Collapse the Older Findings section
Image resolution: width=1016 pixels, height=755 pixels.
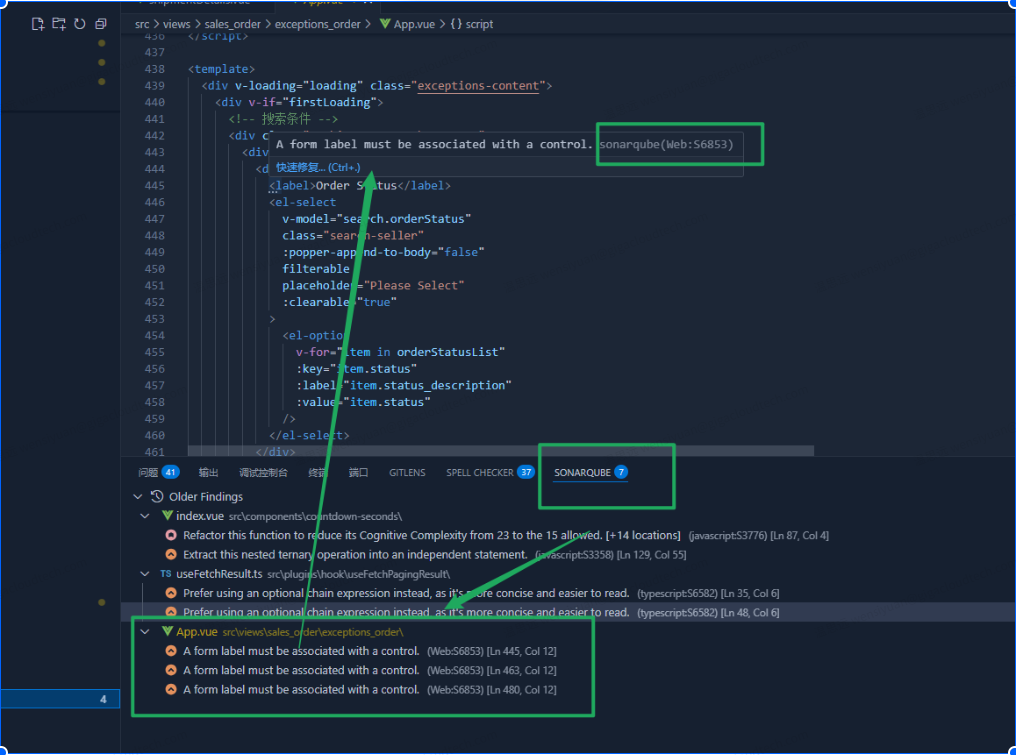coord(137,496)
